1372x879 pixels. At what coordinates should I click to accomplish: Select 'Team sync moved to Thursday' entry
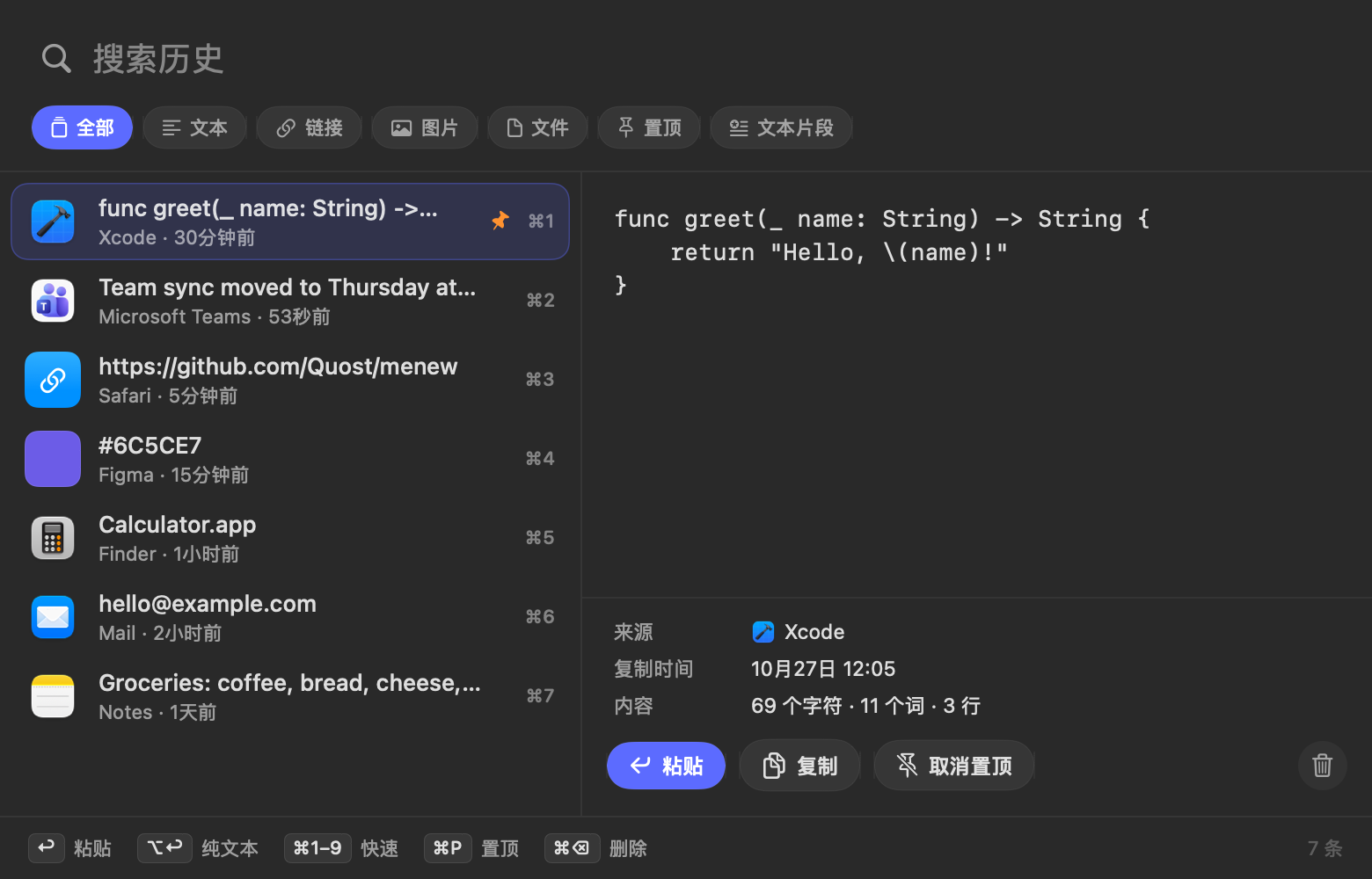(x=290, y=301)
